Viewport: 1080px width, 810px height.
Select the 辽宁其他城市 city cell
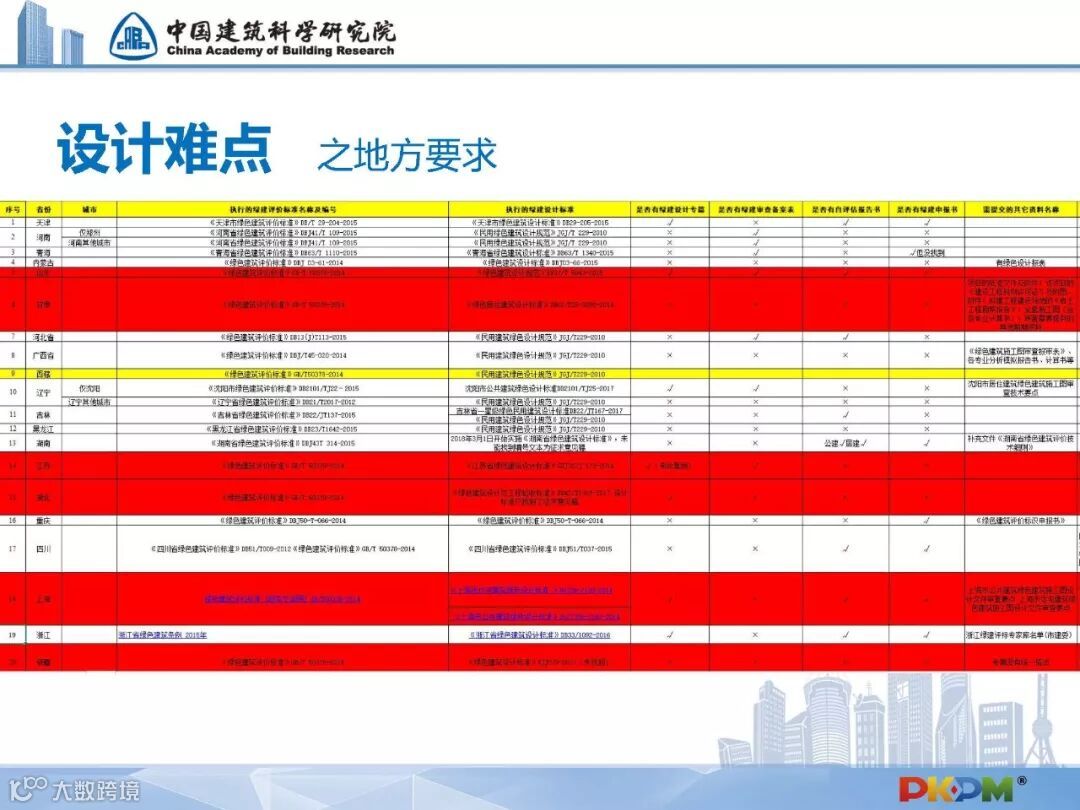90,402
